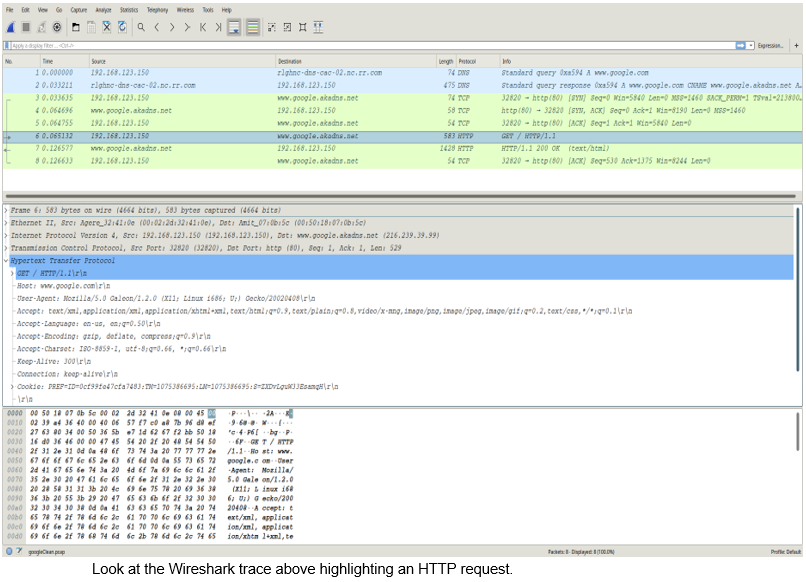Viewport: 806px width, 582px height.
Task: Select the Host: www.google.com header line
Action: (x=63, y=286)
